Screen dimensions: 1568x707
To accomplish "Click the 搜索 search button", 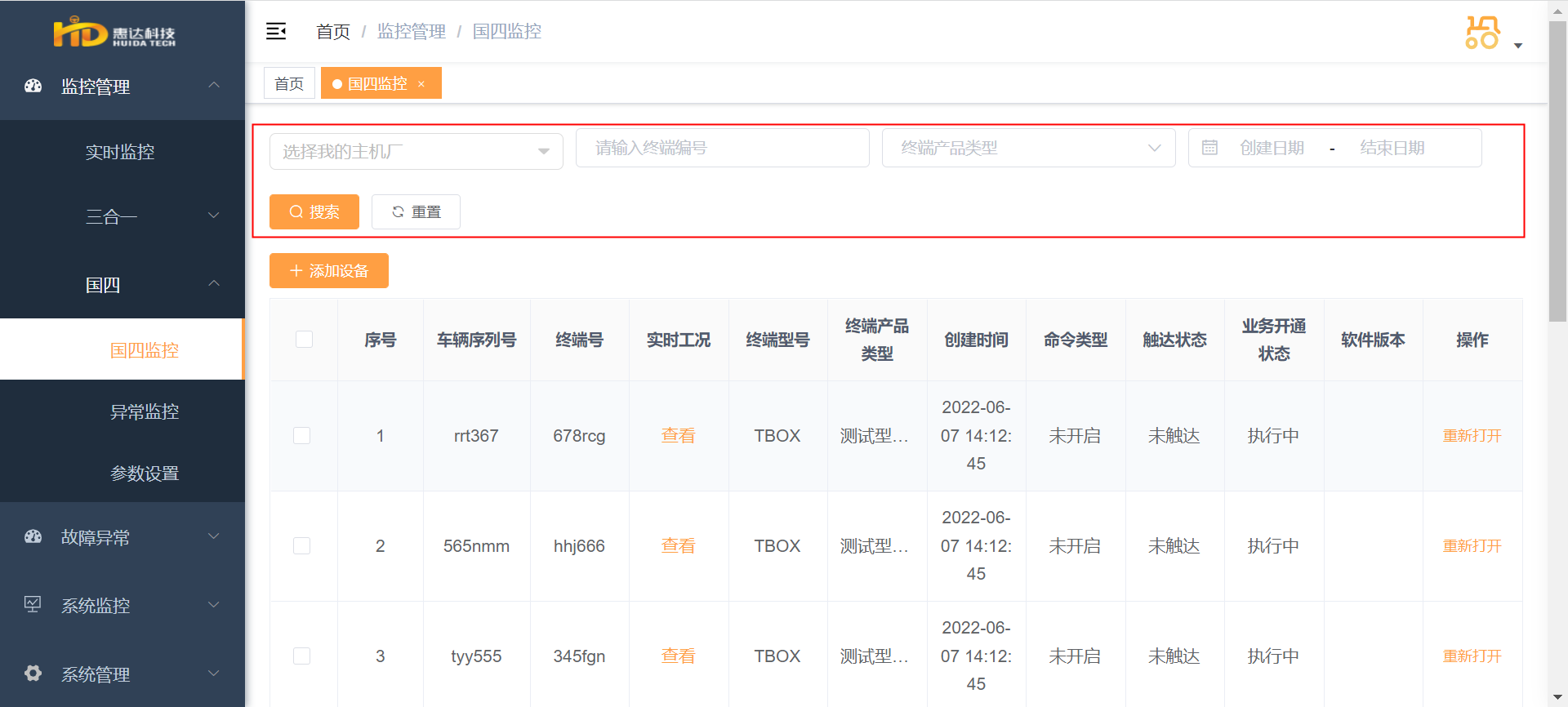I will pos(314,211).
